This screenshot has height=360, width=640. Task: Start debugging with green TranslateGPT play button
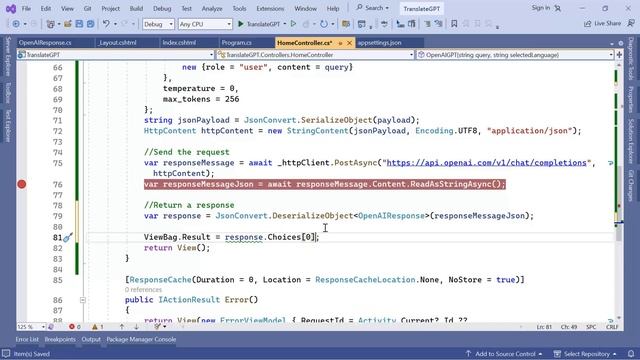259,24
